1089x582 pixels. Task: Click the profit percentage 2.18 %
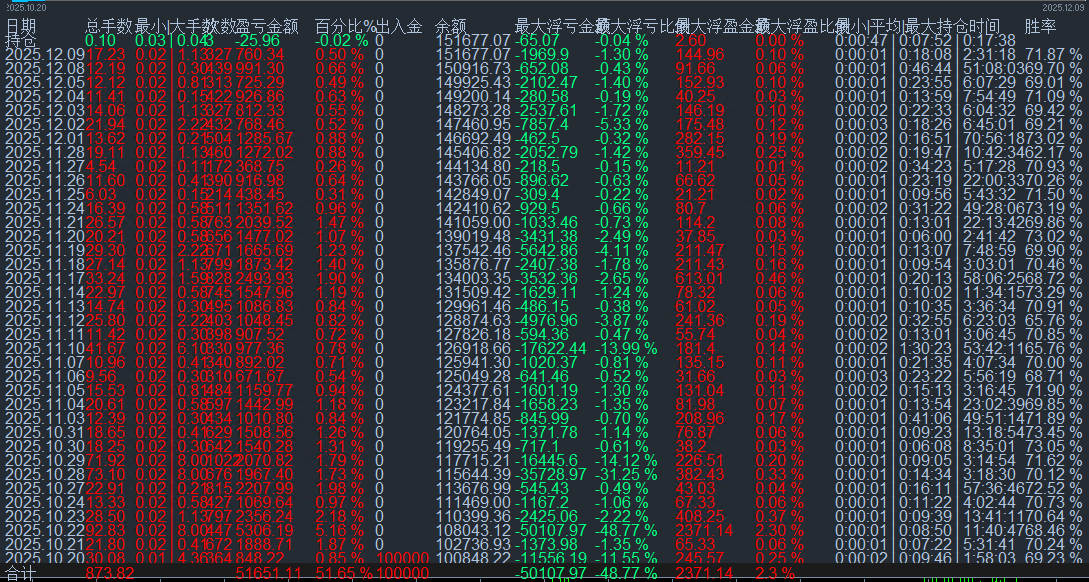tap(339, 515)
